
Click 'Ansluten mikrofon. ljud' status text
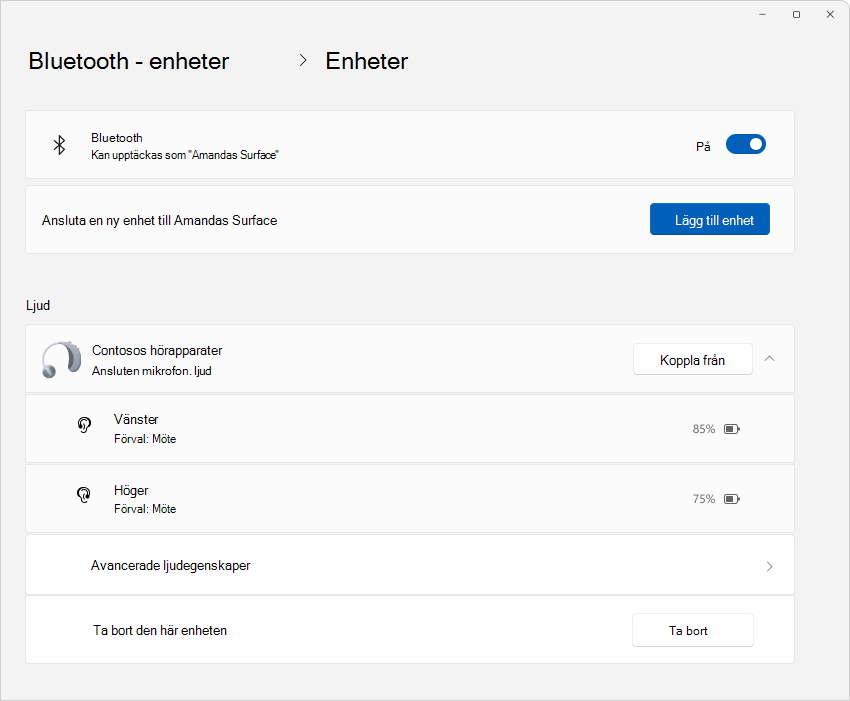pyautogui.click(x=152, y=371)
